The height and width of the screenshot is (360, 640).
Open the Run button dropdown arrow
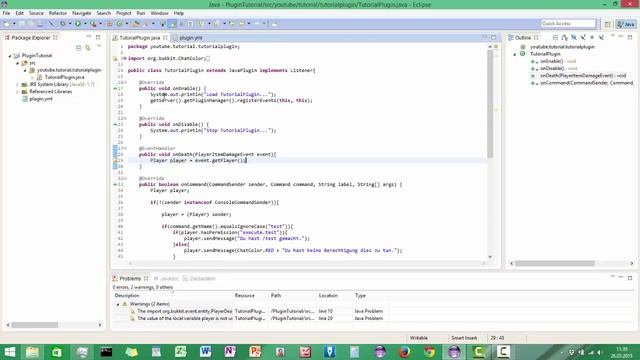pos(85,24)
